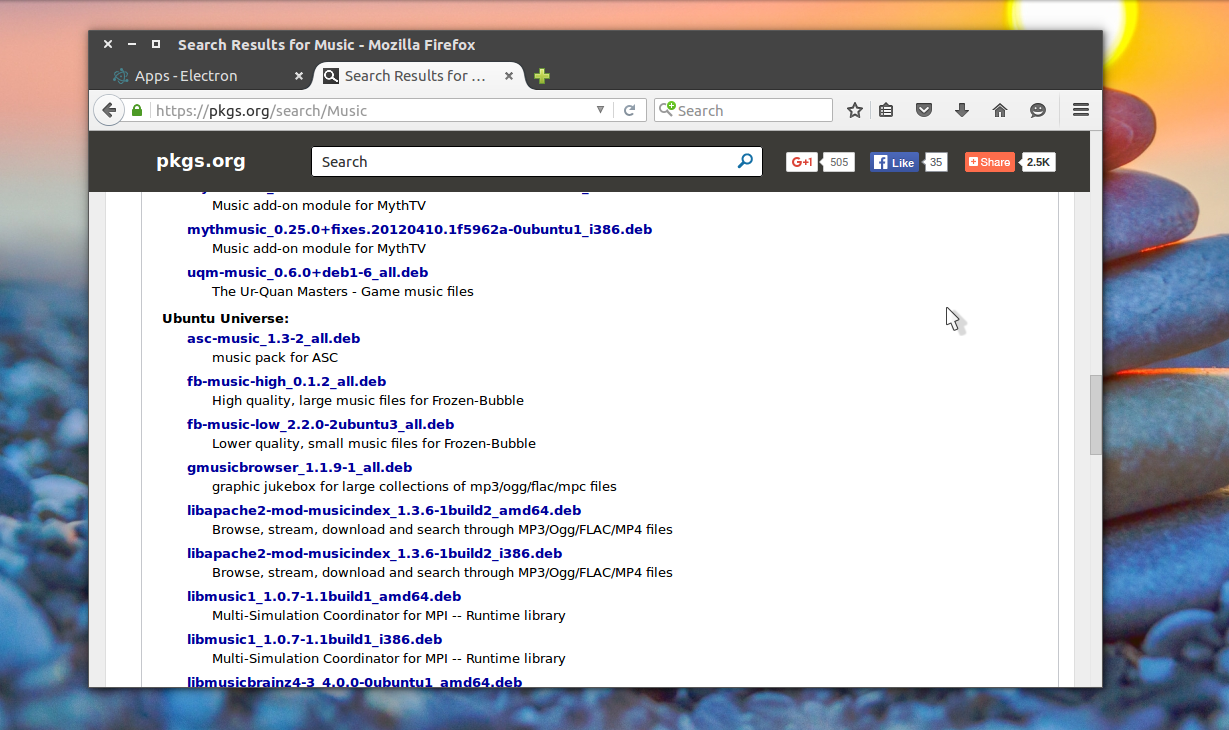Save the page to Pocket with its icon
Image resolution: width=1229 pixels, height=730 pixels.
924,110
